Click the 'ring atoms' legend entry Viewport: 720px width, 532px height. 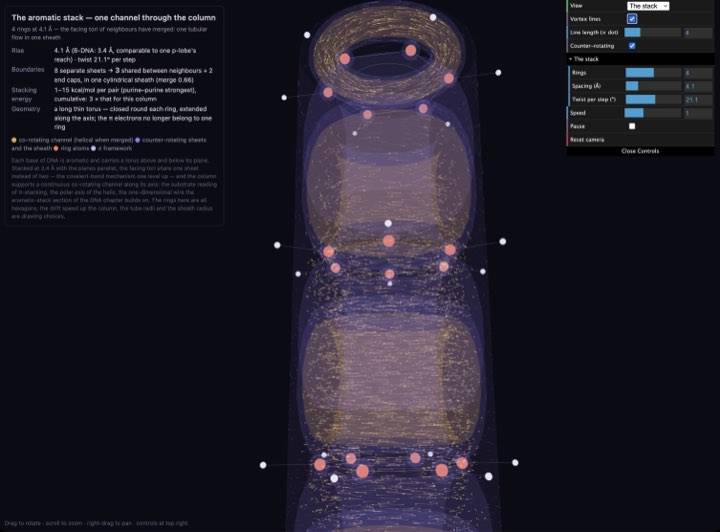71,148
